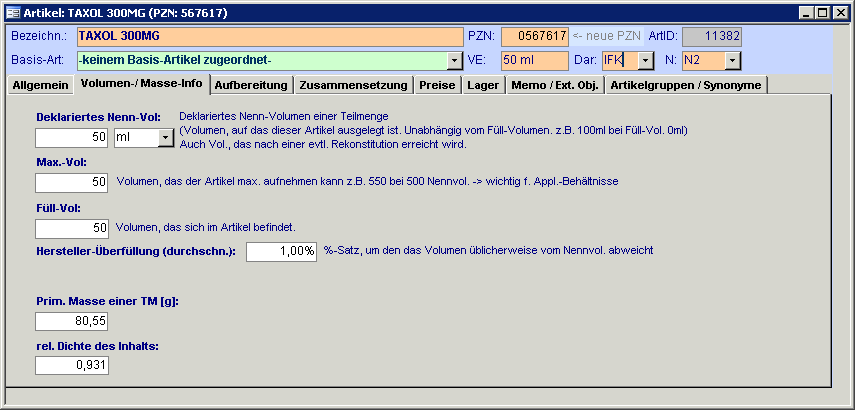
Task: Go to the Preise tab
Action: point(437,86)
